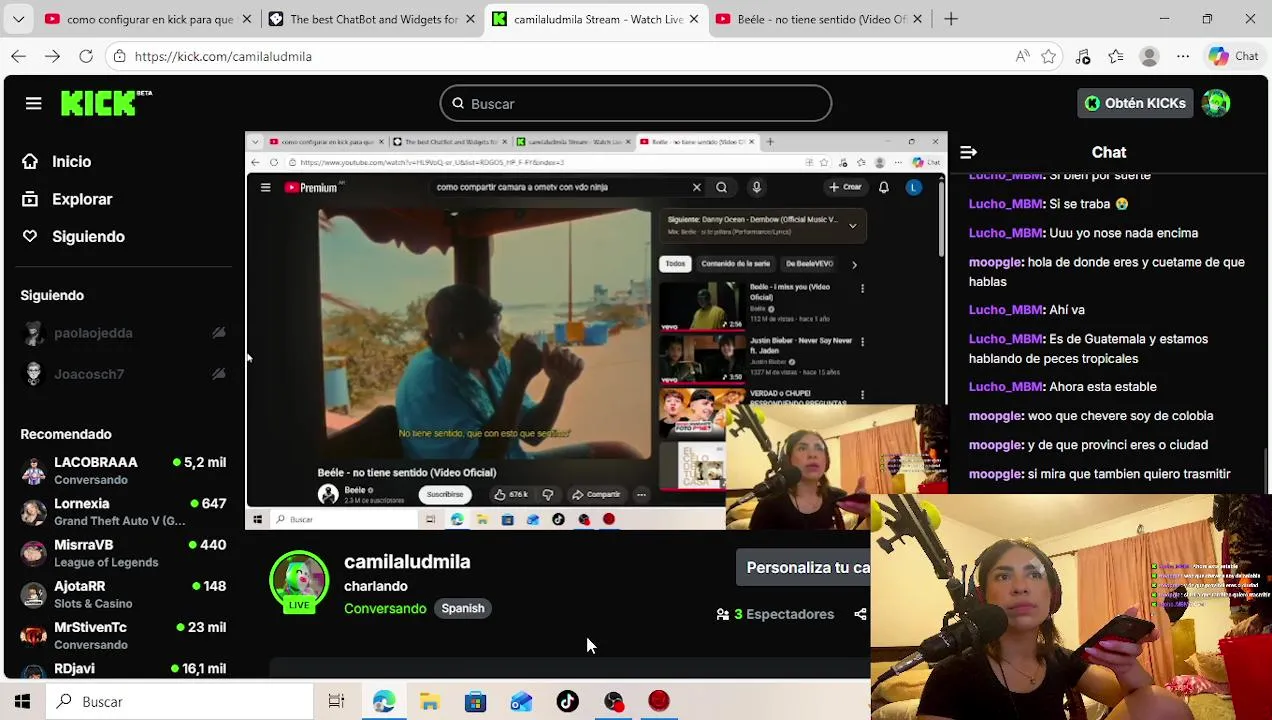Click the 'charlando' stream title
The height and width of the screenshot is (720, 1272).
coord(376,586)
